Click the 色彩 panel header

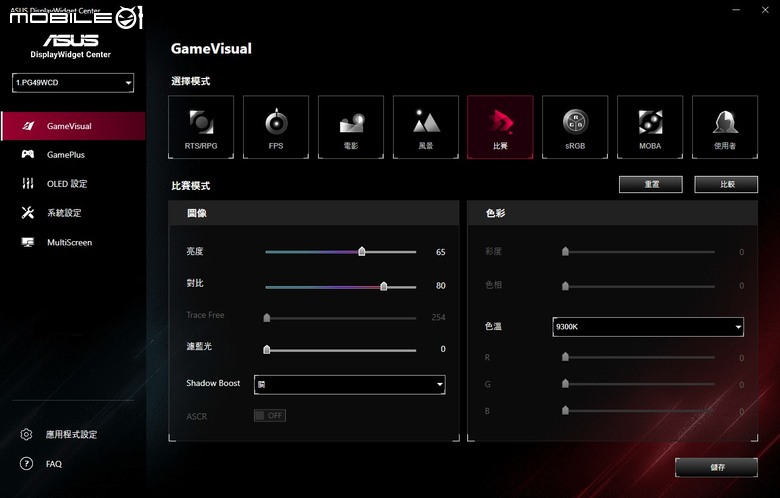point(613,213)
